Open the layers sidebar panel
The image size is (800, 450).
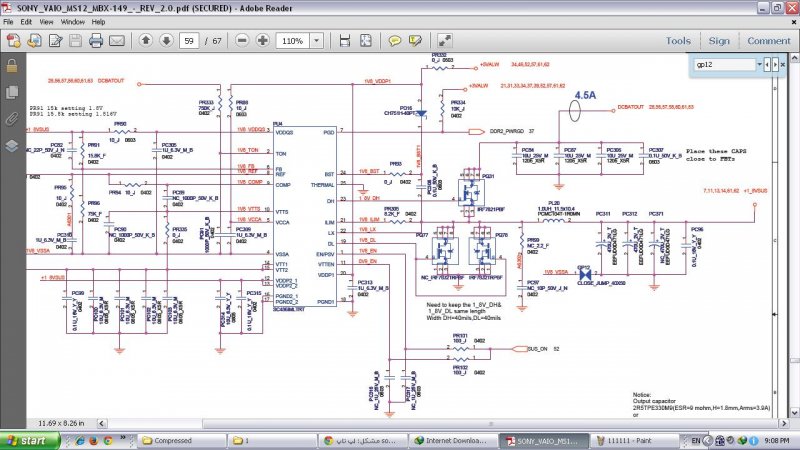click(x=12, y=145)
